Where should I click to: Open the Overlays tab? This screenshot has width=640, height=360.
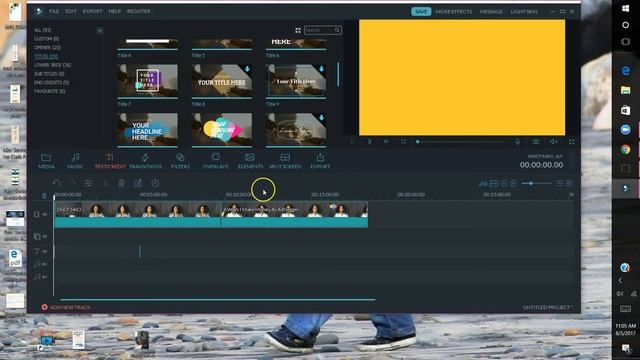point(216,161)
